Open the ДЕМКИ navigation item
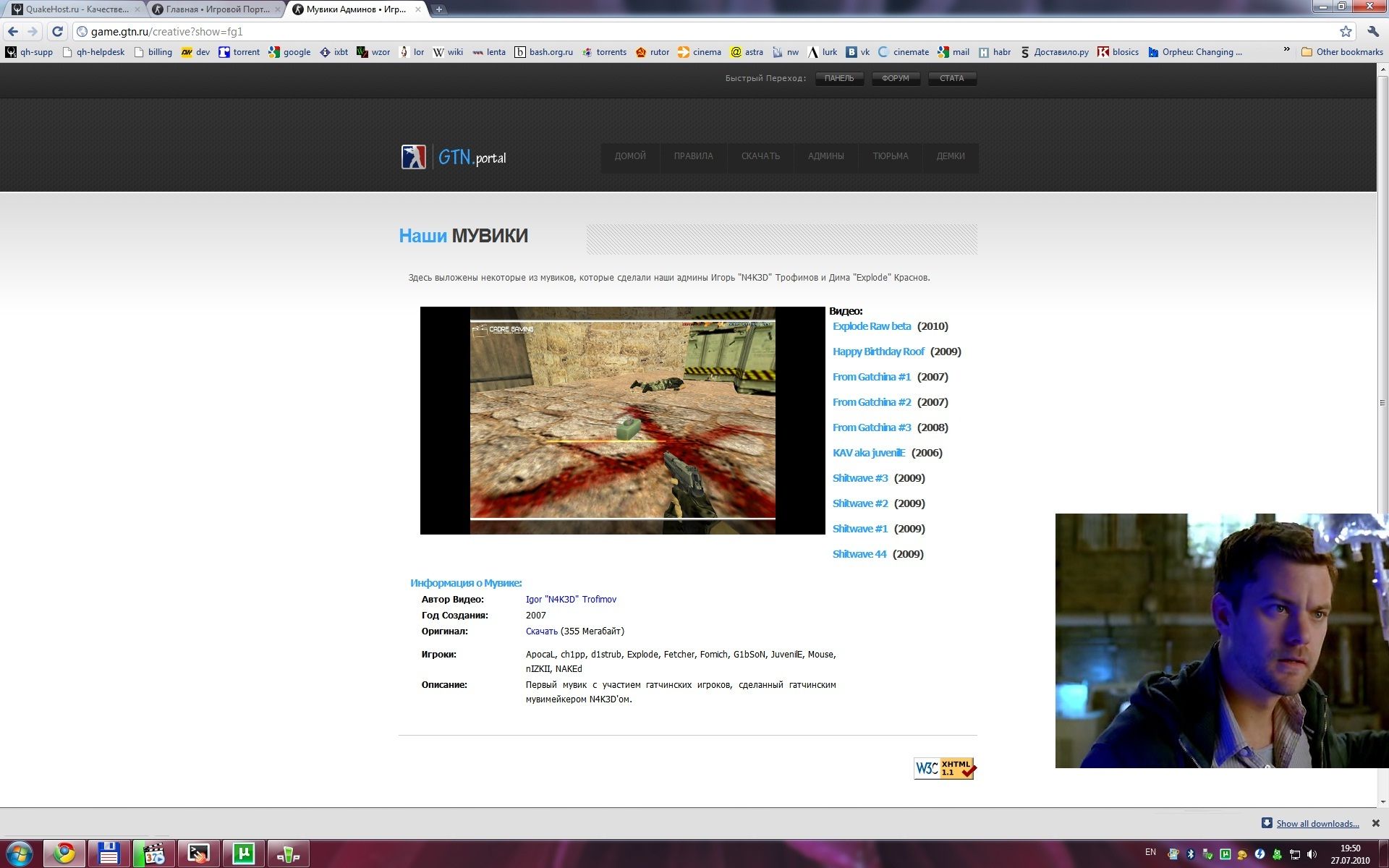Image resolution: width=1389 pixels, height=868 pixels. click(951, 156)
